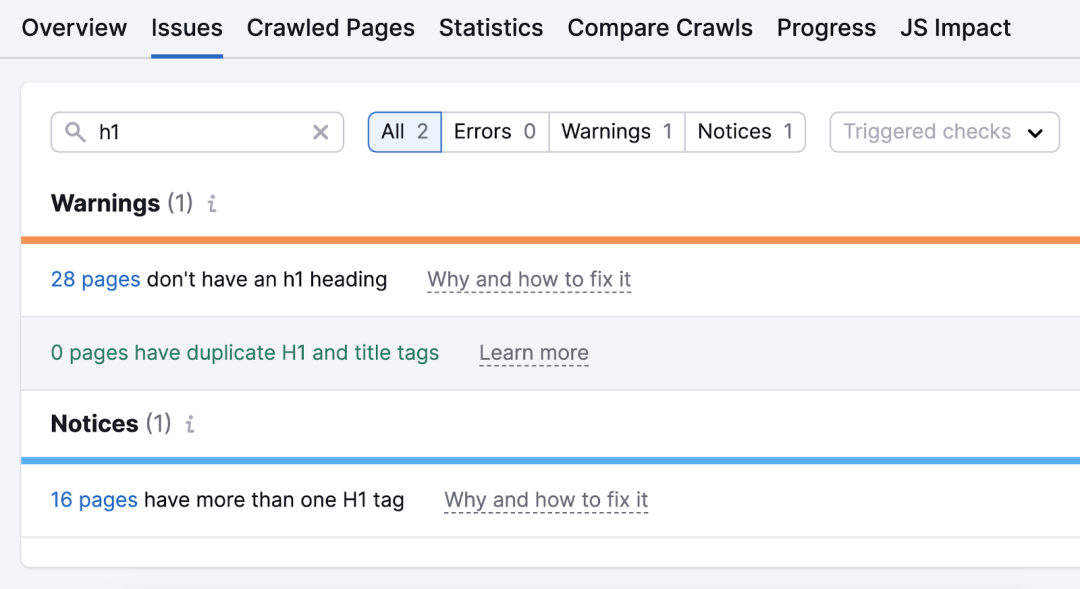Expand the Triggered checks dropdown
Image resolution: width=1080 pixels, height=589 pixels.
944,132
